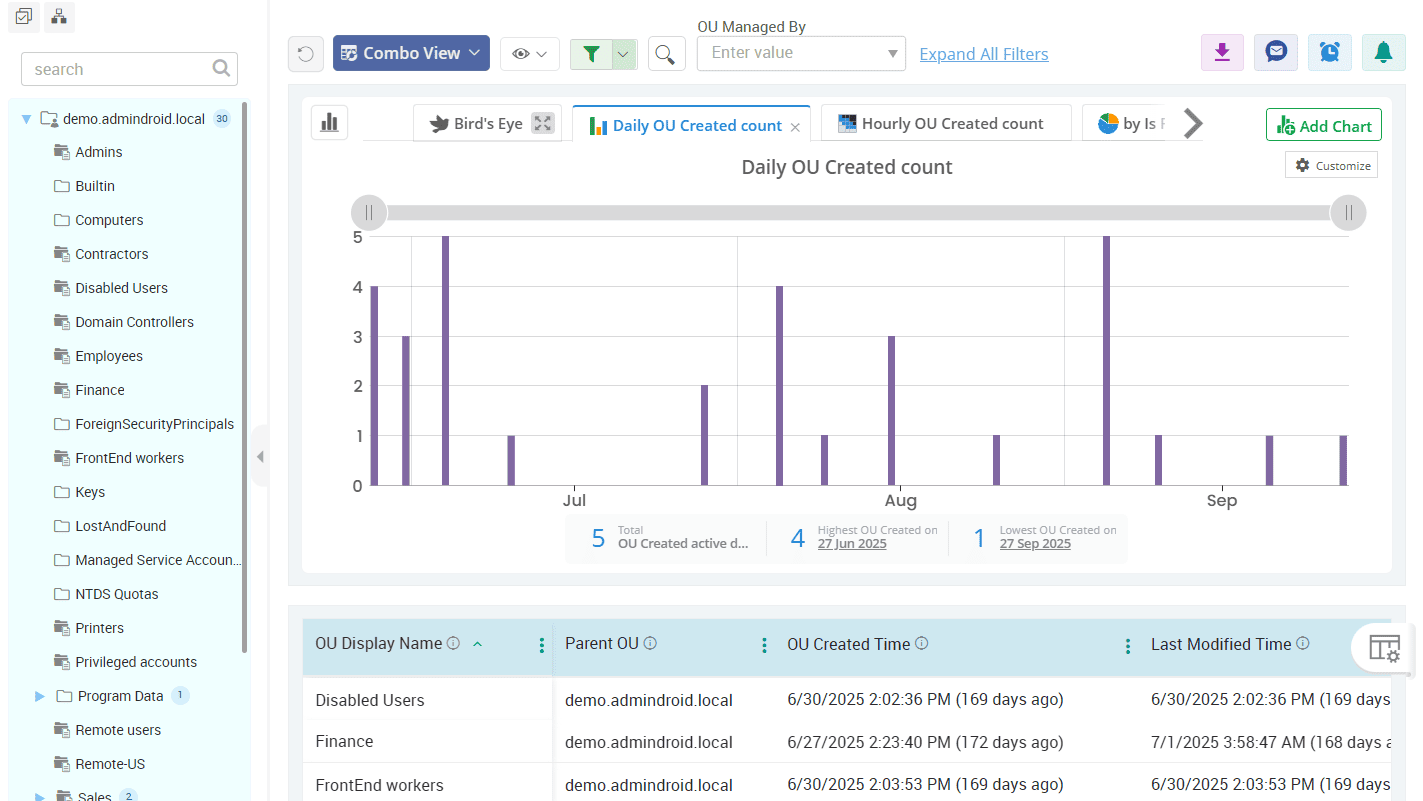Toggle the green filter funnel button

pyautogui.click(x=591, y=54)
